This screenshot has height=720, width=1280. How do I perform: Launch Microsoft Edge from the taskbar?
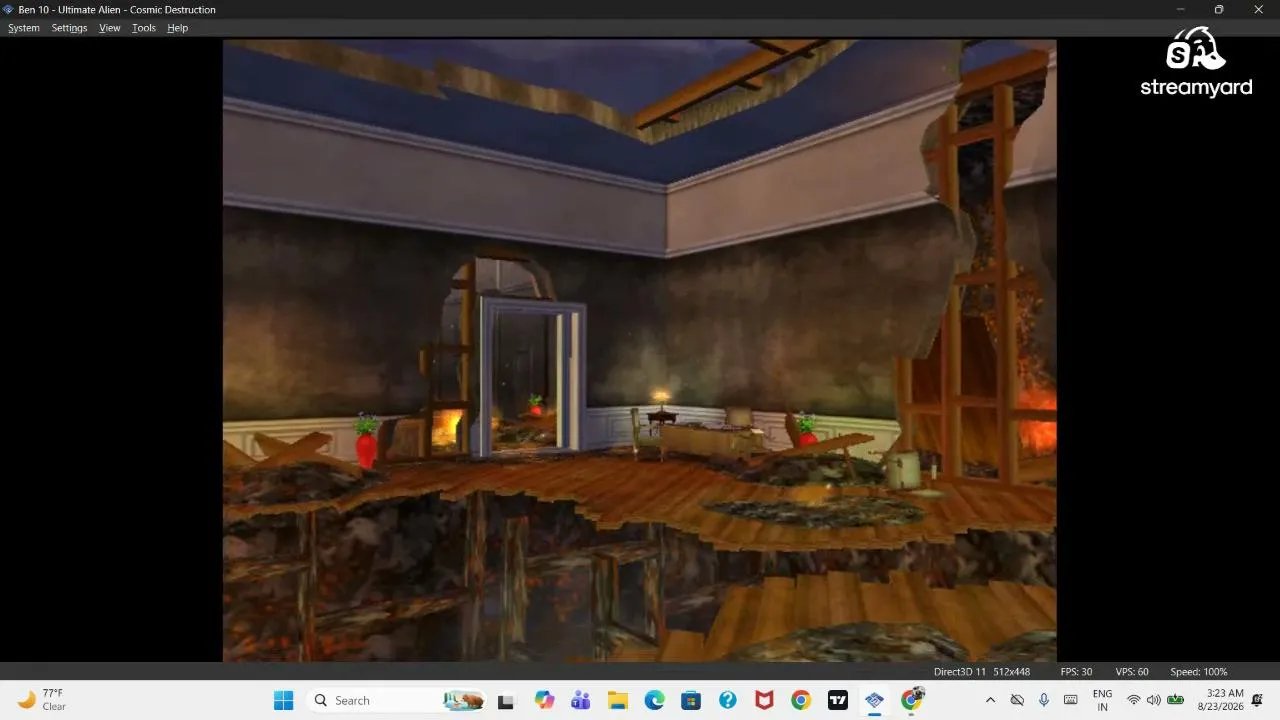tap(654, 700)
